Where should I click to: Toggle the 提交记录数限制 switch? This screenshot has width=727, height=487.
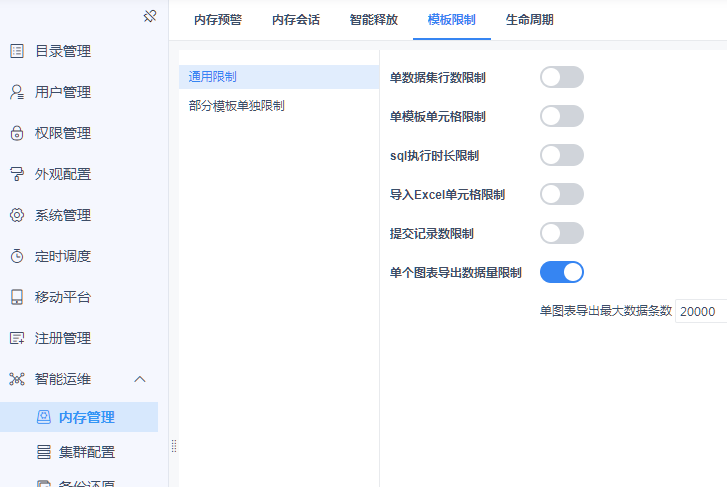pyautogui.click(x=561, y=233)
